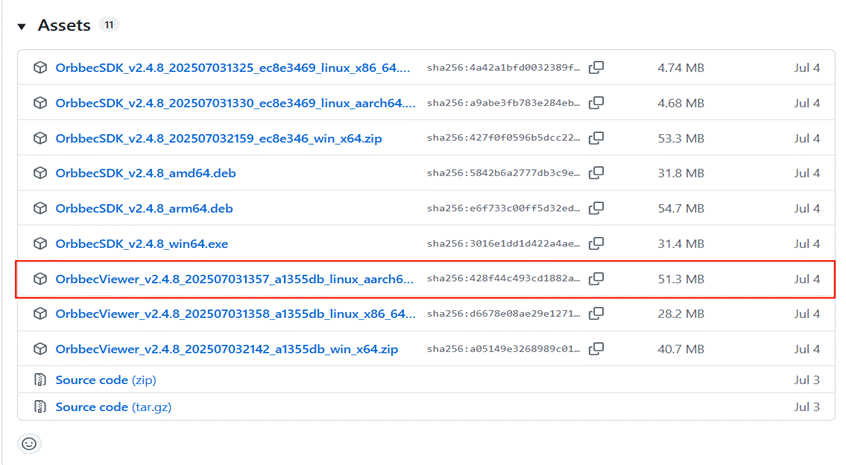Select hash text sha256:a9abe3fb783e284eb

(x=503, y=103)
